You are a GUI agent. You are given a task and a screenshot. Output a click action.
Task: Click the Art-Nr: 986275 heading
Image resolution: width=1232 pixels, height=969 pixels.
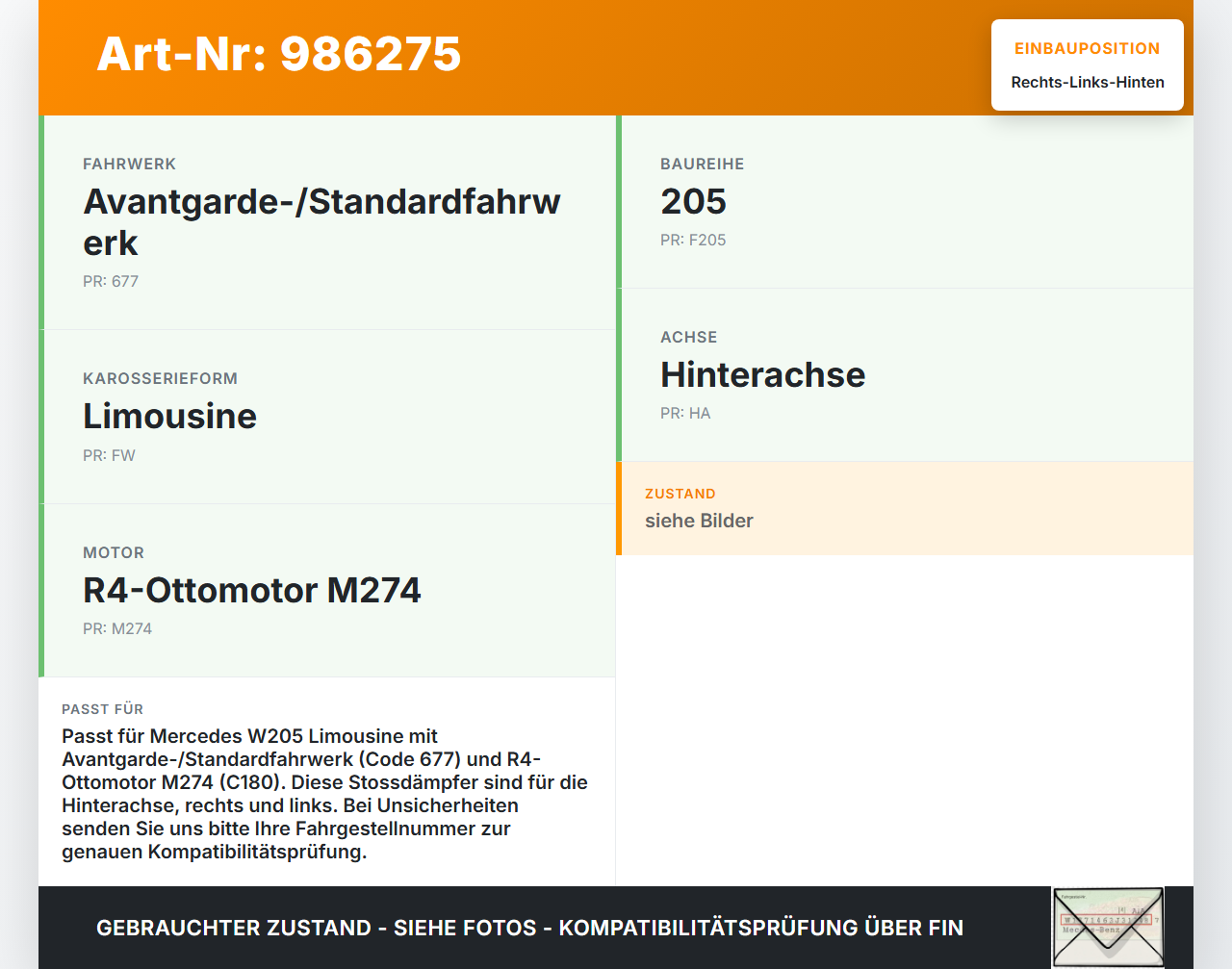(x=278, y=55)
